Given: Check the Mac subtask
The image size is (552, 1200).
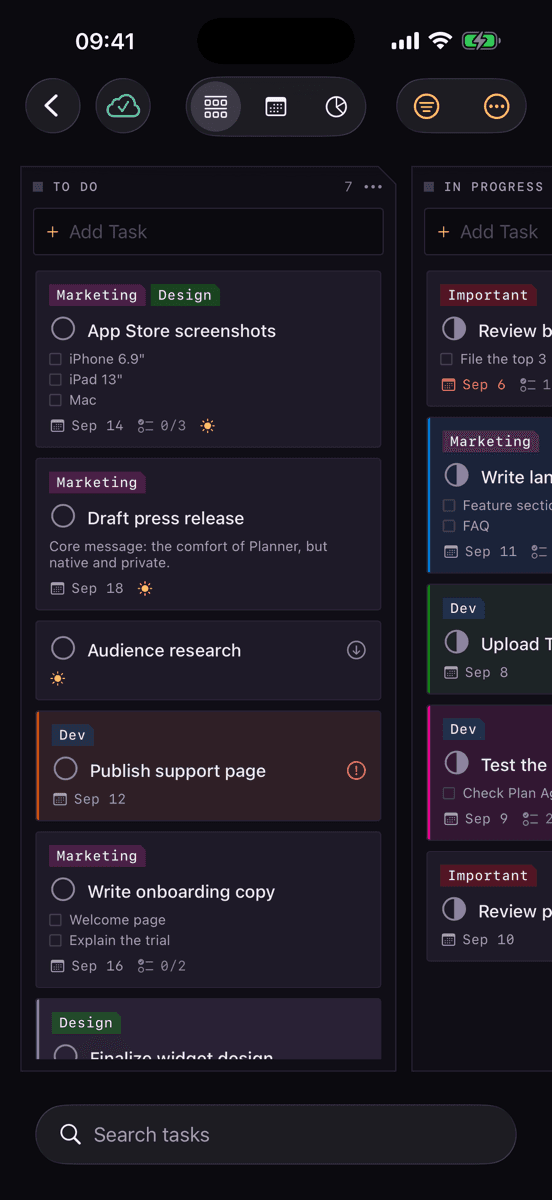Looking at the screenshot, I should click(x=56, y=400).
